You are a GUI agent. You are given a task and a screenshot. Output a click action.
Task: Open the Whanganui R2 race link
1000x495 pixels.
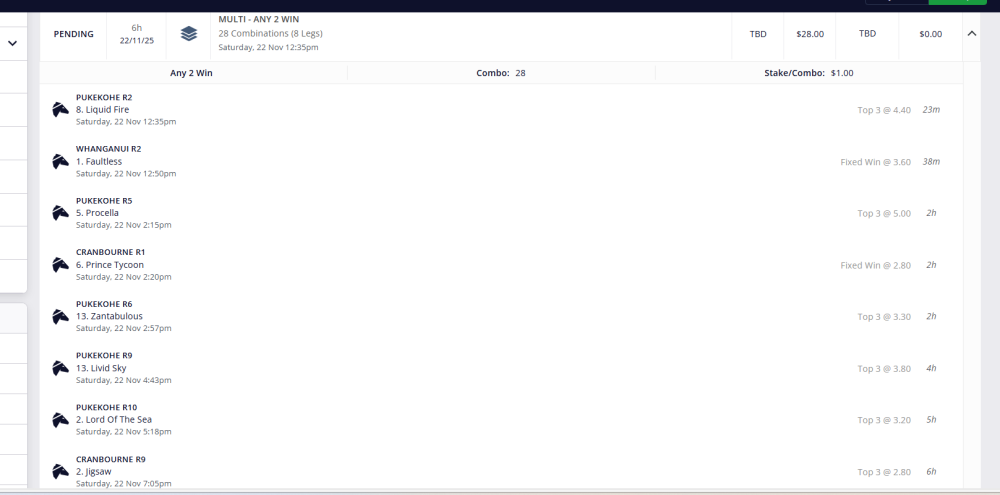coord(108,149)
